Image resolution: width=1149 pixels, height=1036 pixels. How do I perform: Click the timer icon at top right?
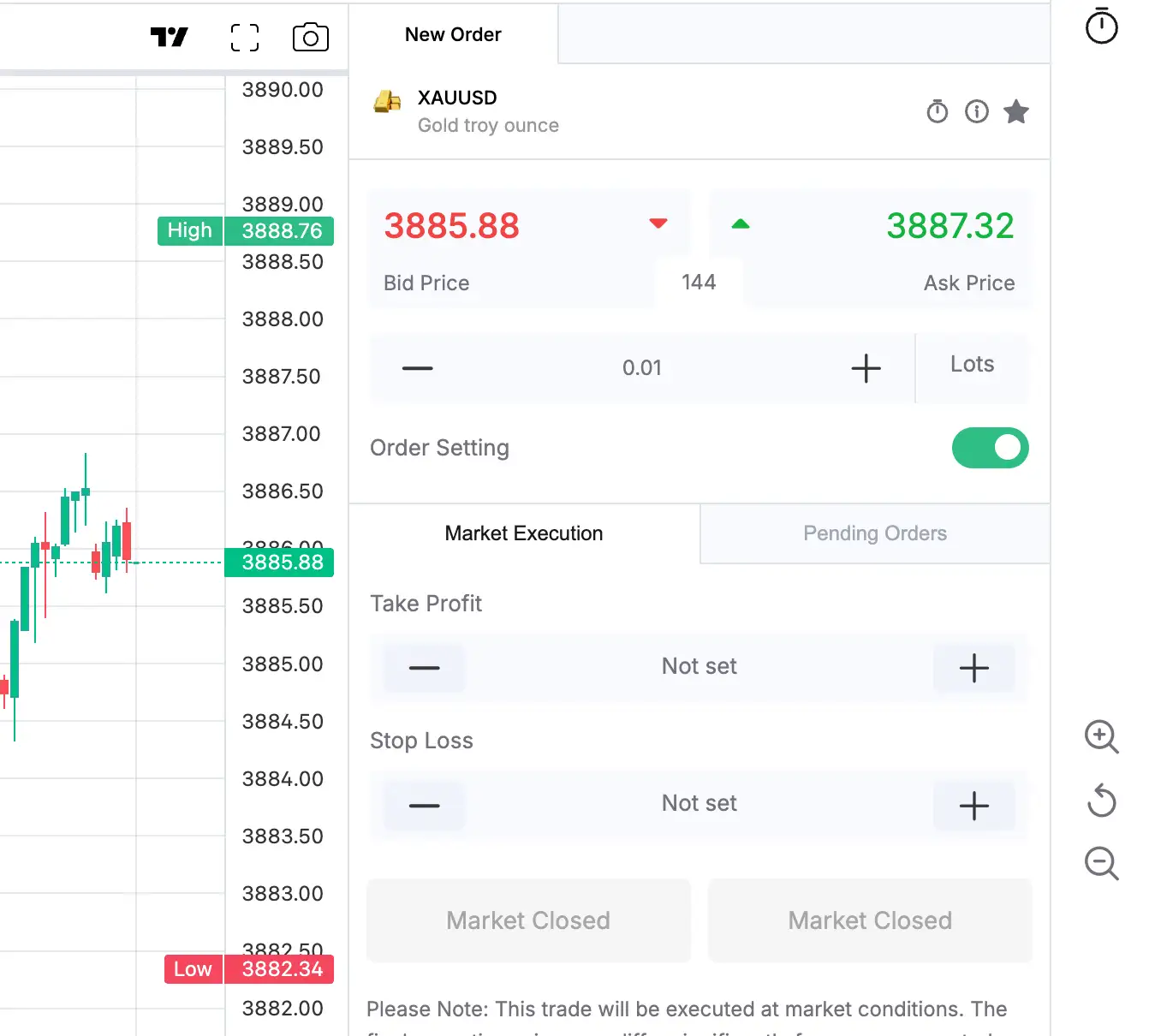1101,26
